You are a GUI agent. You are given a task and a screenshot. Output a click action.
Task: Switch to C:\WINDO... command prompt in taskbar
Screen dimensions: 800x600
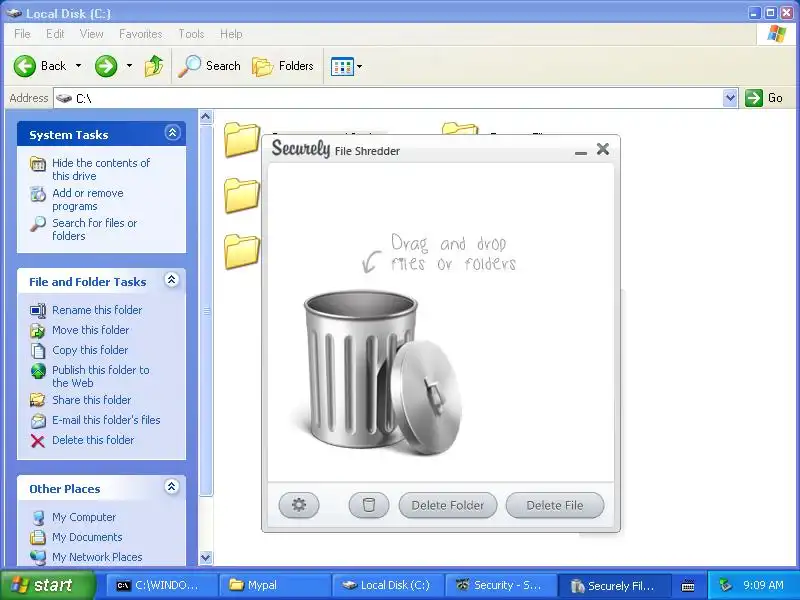[x=160, y=585]
